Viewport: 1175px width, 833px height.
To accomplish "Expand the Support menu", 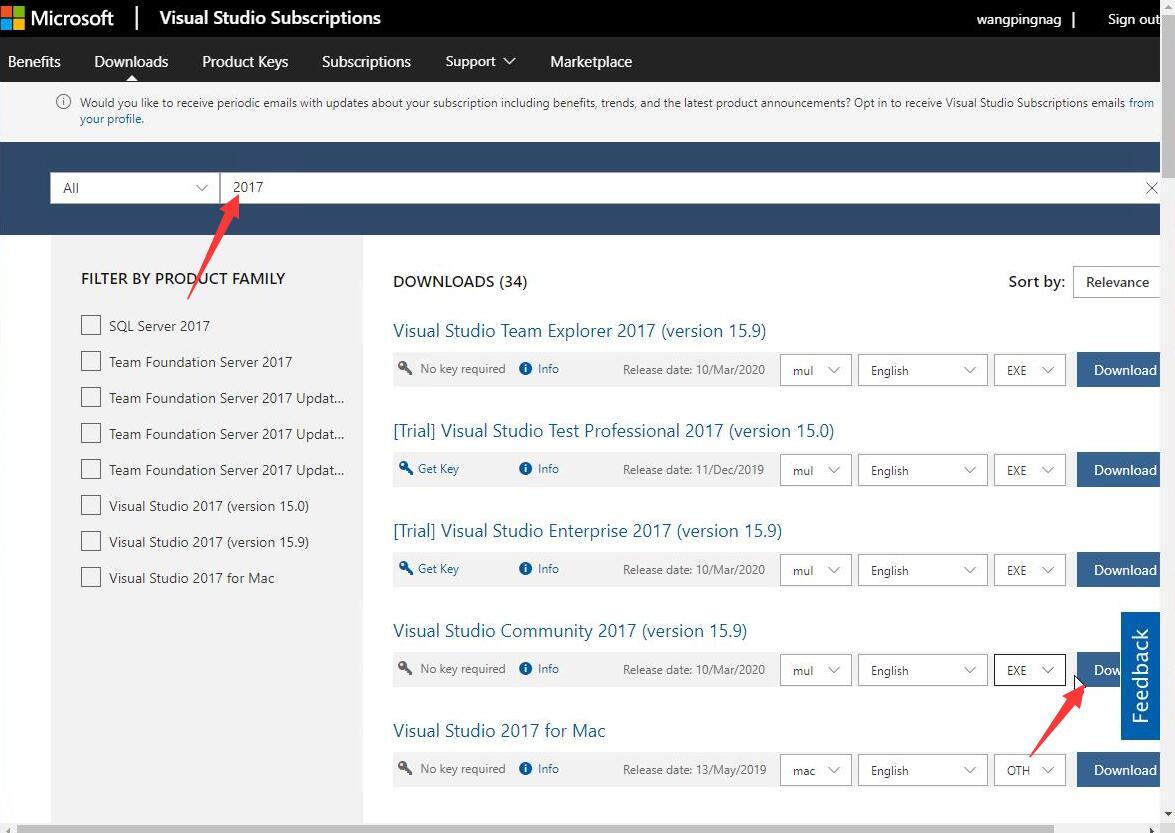I will 480,61.
